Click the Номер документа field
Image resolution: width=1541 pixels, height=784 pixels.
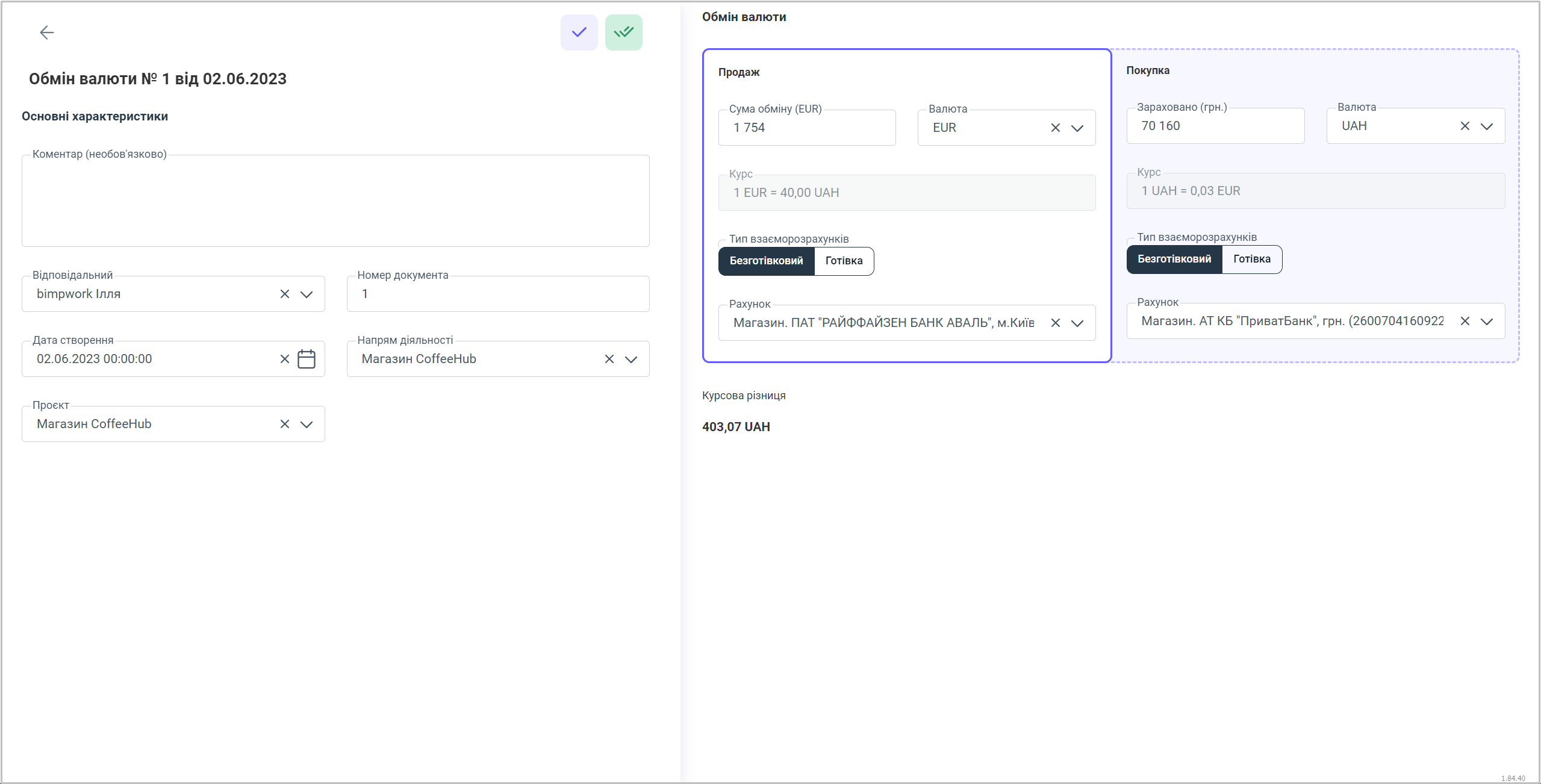[x=497, y=294]
